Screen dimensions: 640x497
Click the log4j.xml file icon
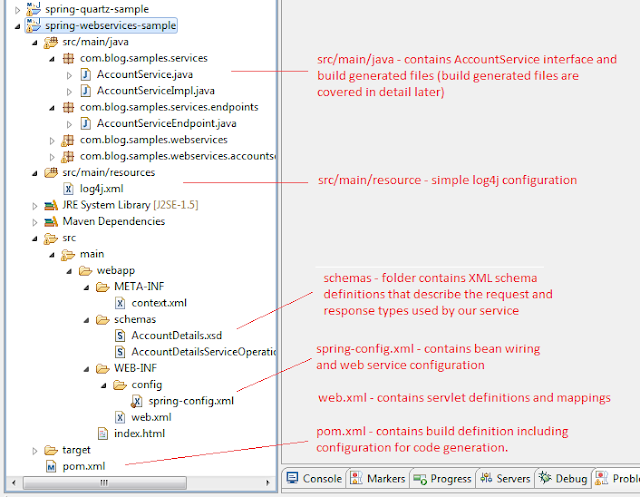(68, 189)
